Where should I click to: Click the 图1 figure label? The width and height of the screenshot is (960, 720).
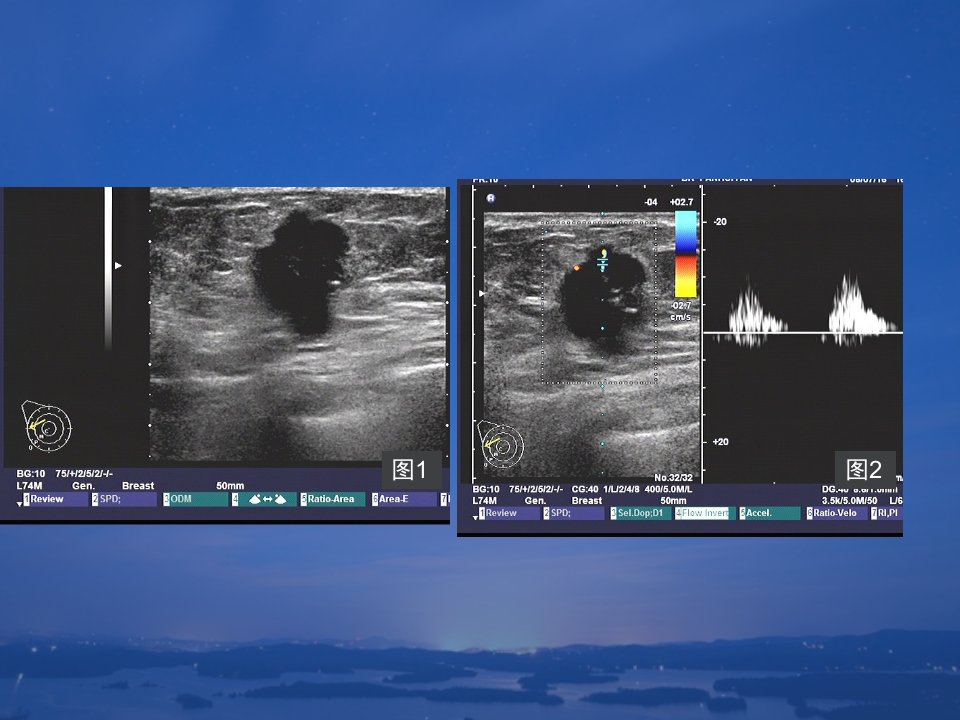pos(410,470)
